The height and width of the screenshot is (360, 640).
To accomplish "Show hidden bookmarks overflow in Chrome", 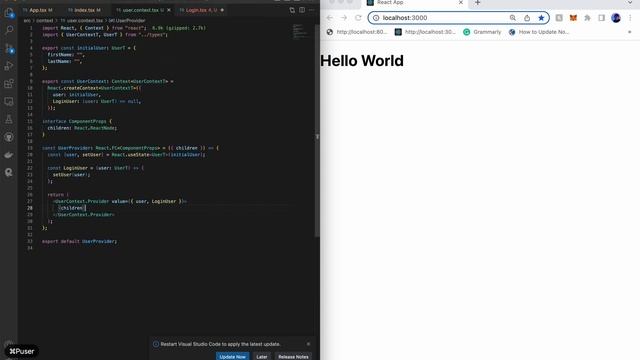I will click(630, 32).
